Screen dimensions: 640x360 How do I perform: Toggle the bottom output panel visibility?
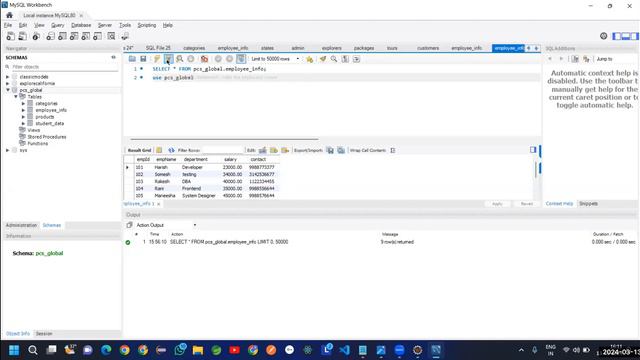point(625,36)
